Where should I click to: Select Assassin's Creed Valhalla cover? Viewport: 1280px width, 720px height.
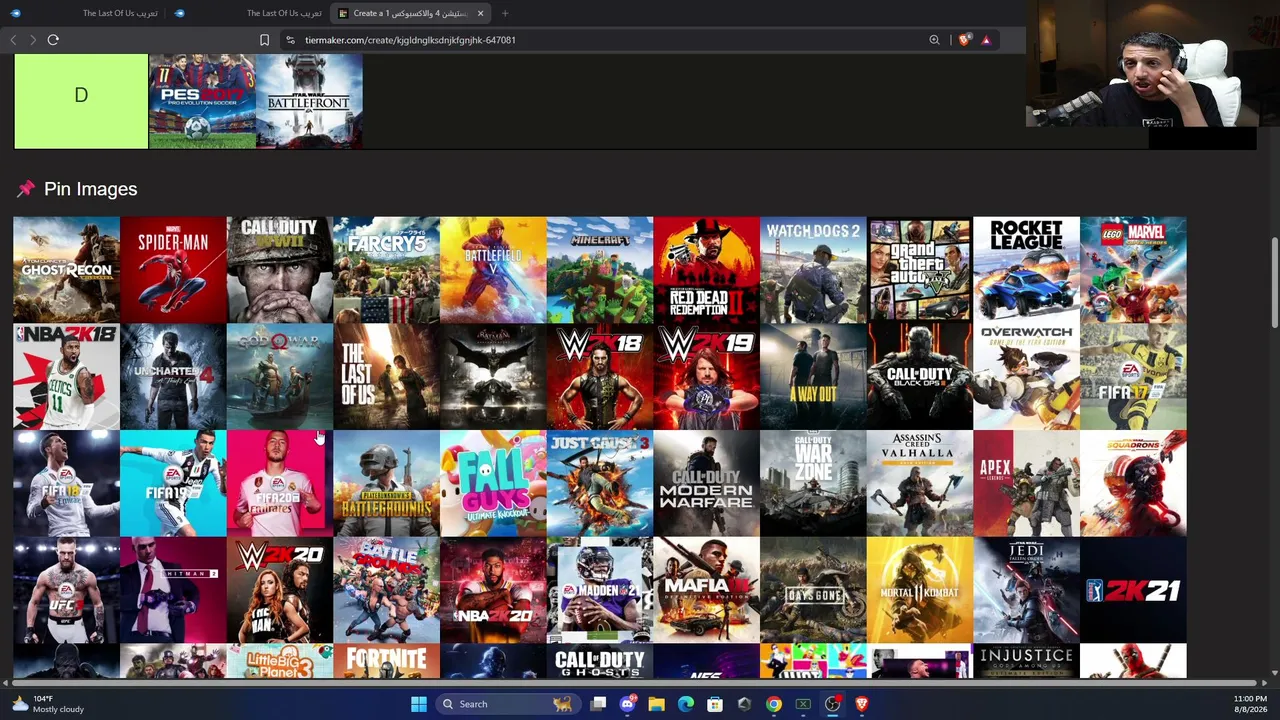[920, 484]
